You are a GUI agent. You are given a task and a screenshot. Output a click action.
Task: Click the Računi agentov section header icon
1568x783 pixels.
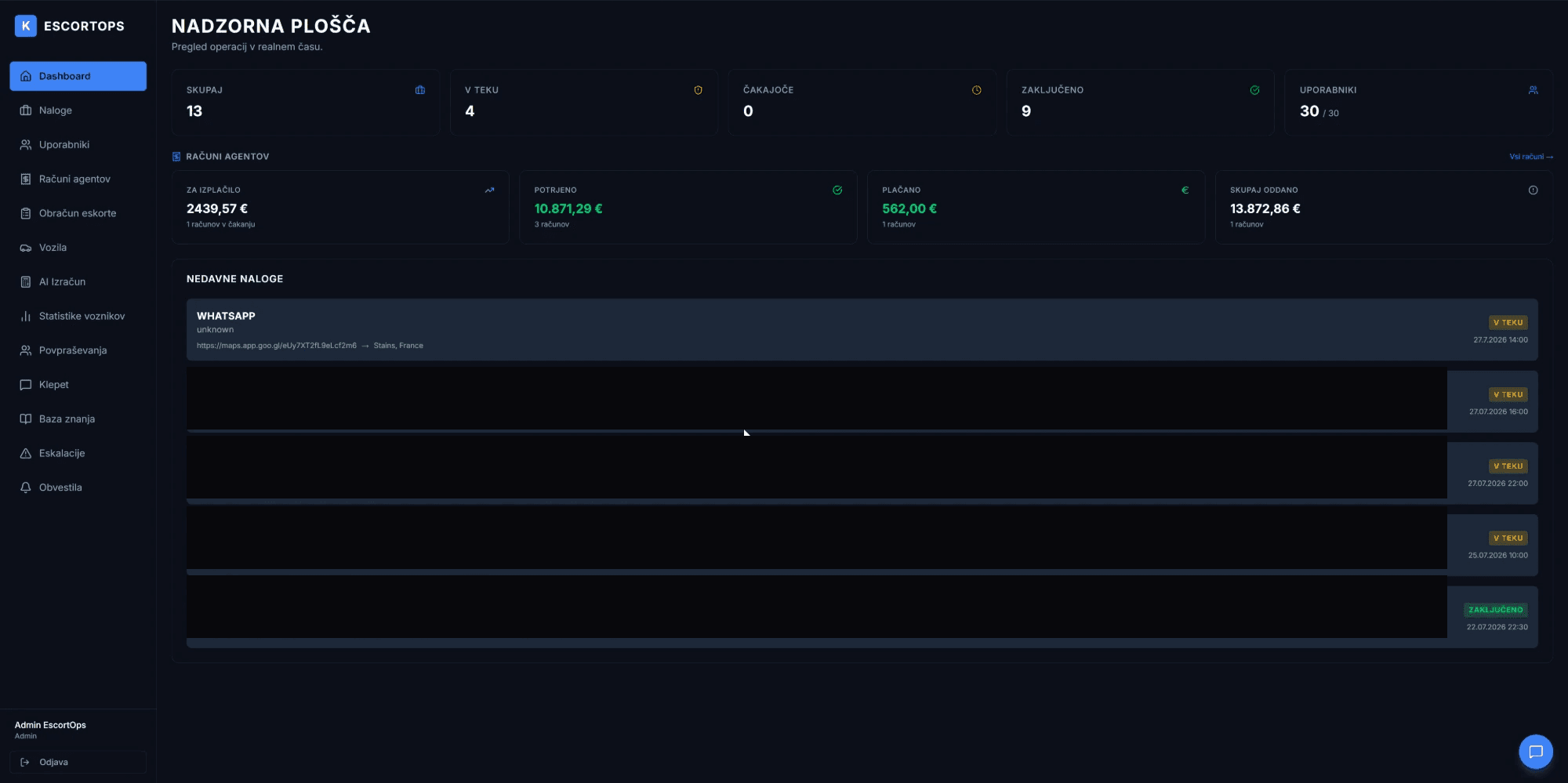pyautogui.click(x=176, y=157)
